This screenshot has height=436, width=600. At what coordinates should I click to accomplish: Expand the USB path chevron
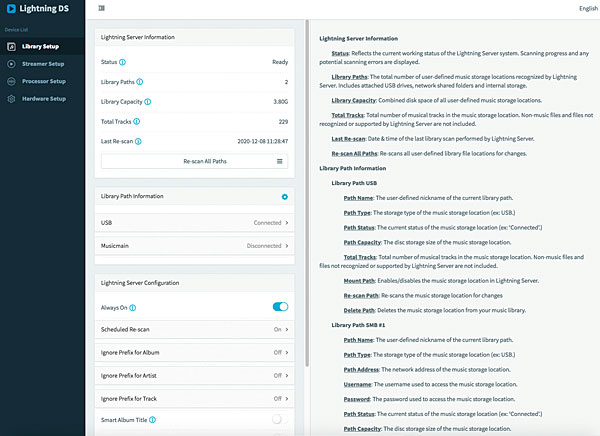pyautogui.click(x=287, y=223)
